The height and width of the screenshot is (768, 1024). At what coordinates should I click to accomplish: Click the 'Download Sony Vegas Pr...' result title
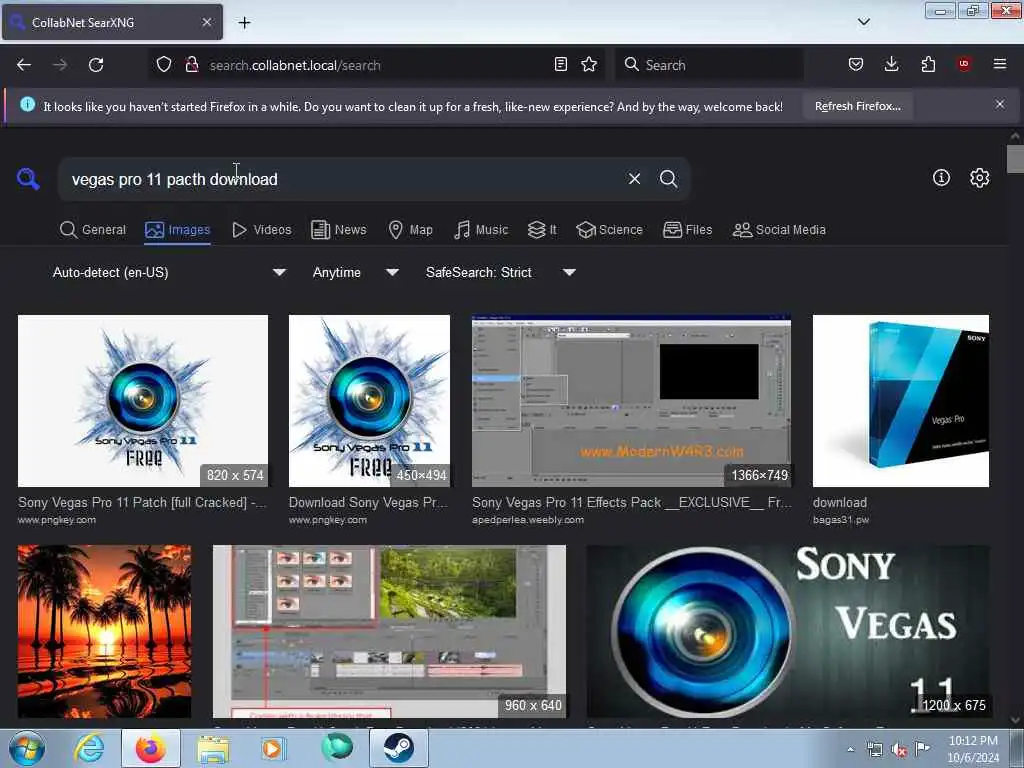click(x=368, y=502)
